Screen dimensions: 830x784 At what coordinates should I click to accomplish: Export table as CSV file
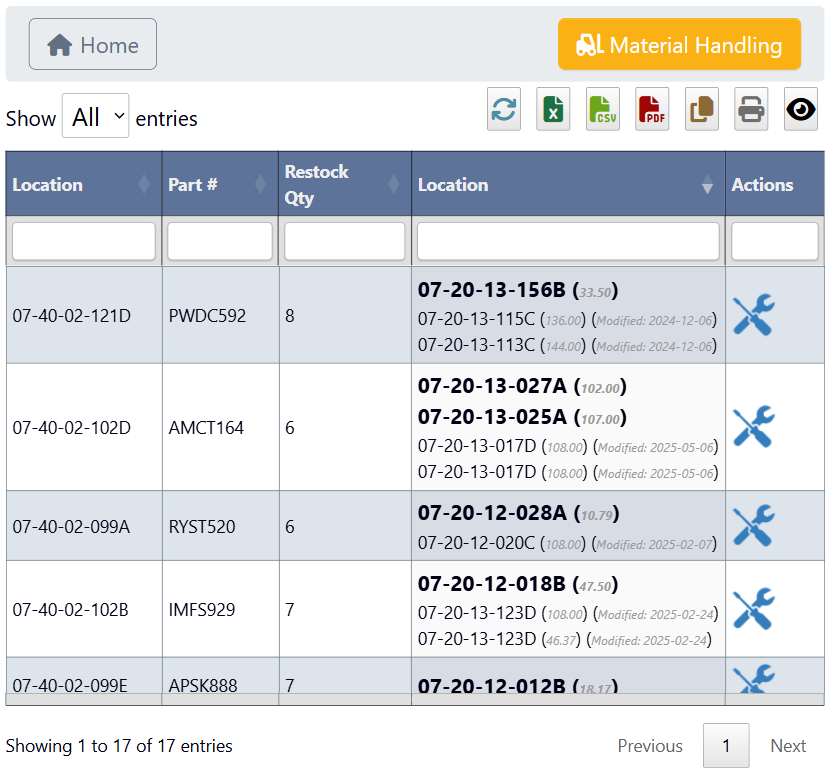(603, 109)
